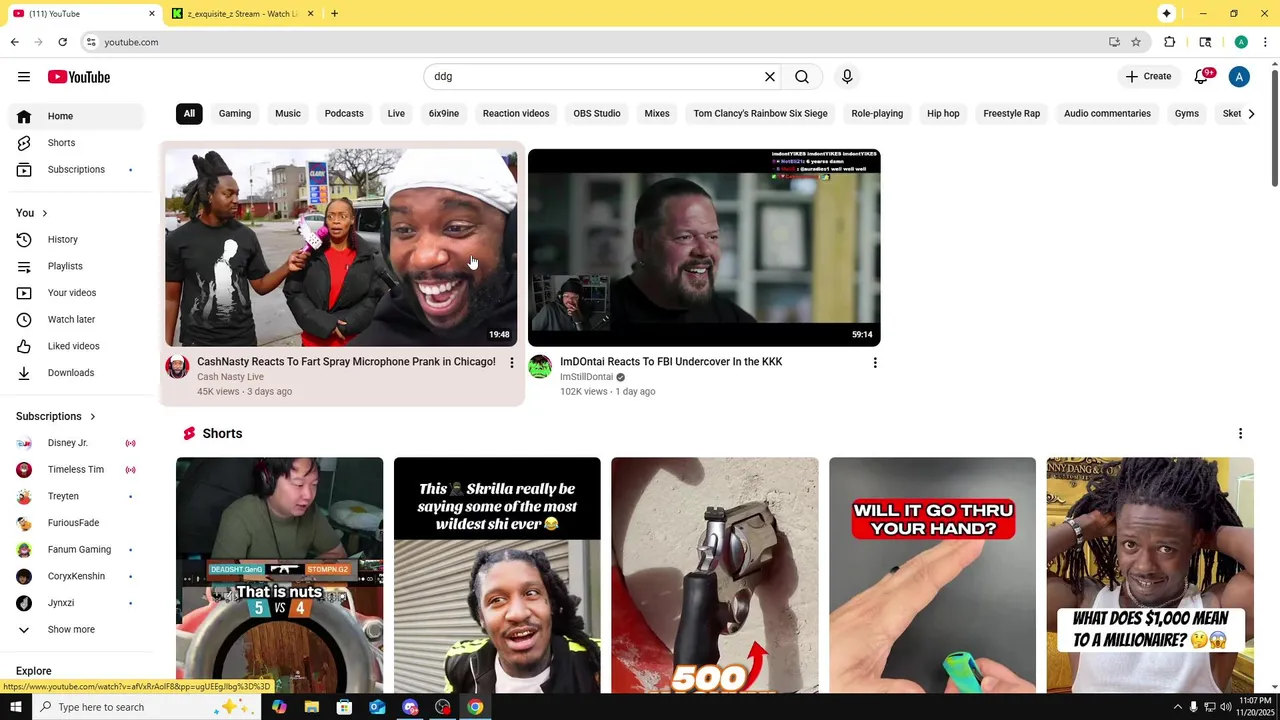Open the 'Will it go thru your hand' Short
Screen dimensions: 1280x720
tap(932, 575)
